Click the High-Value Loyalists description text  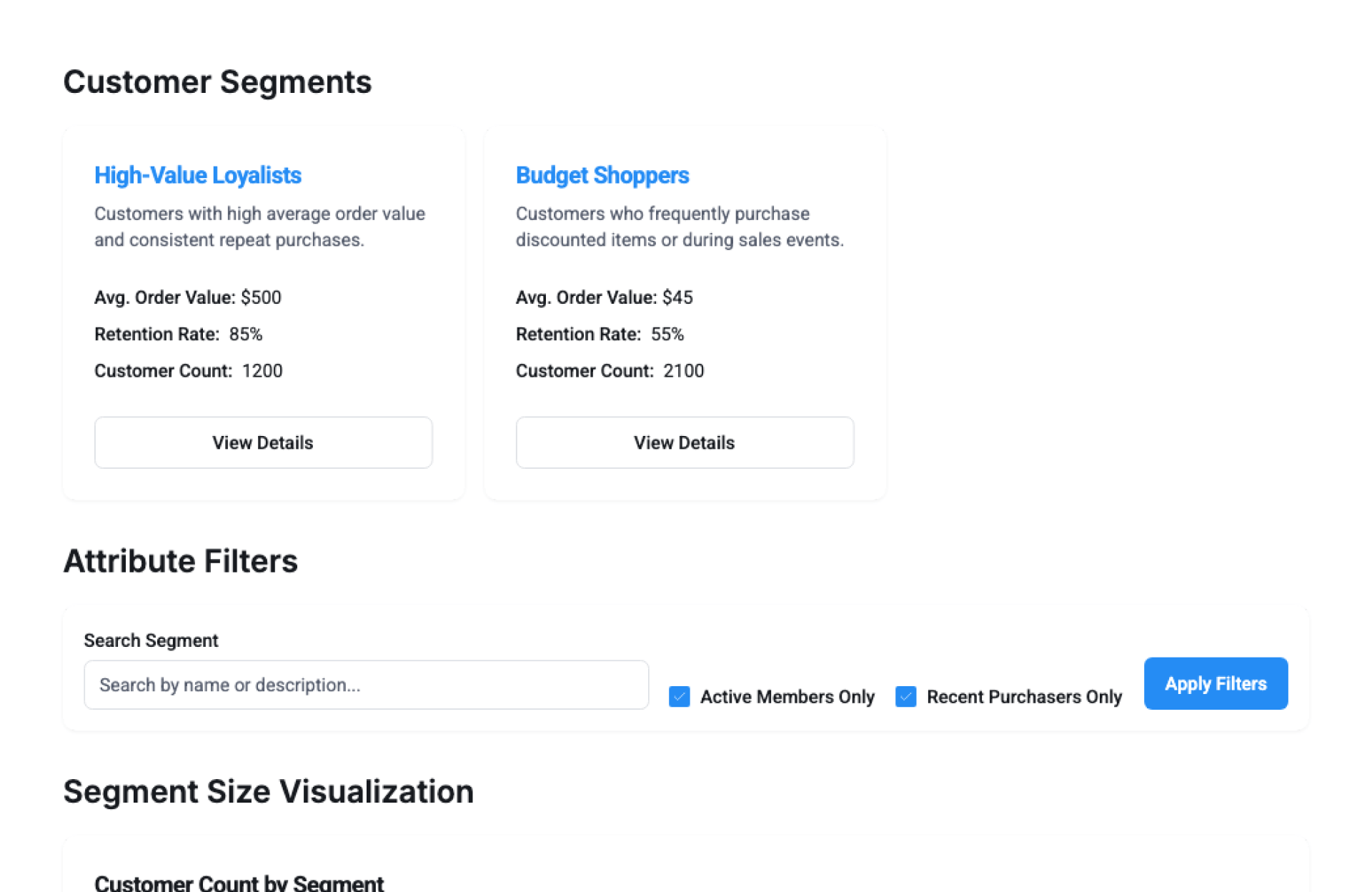[259, 227]
